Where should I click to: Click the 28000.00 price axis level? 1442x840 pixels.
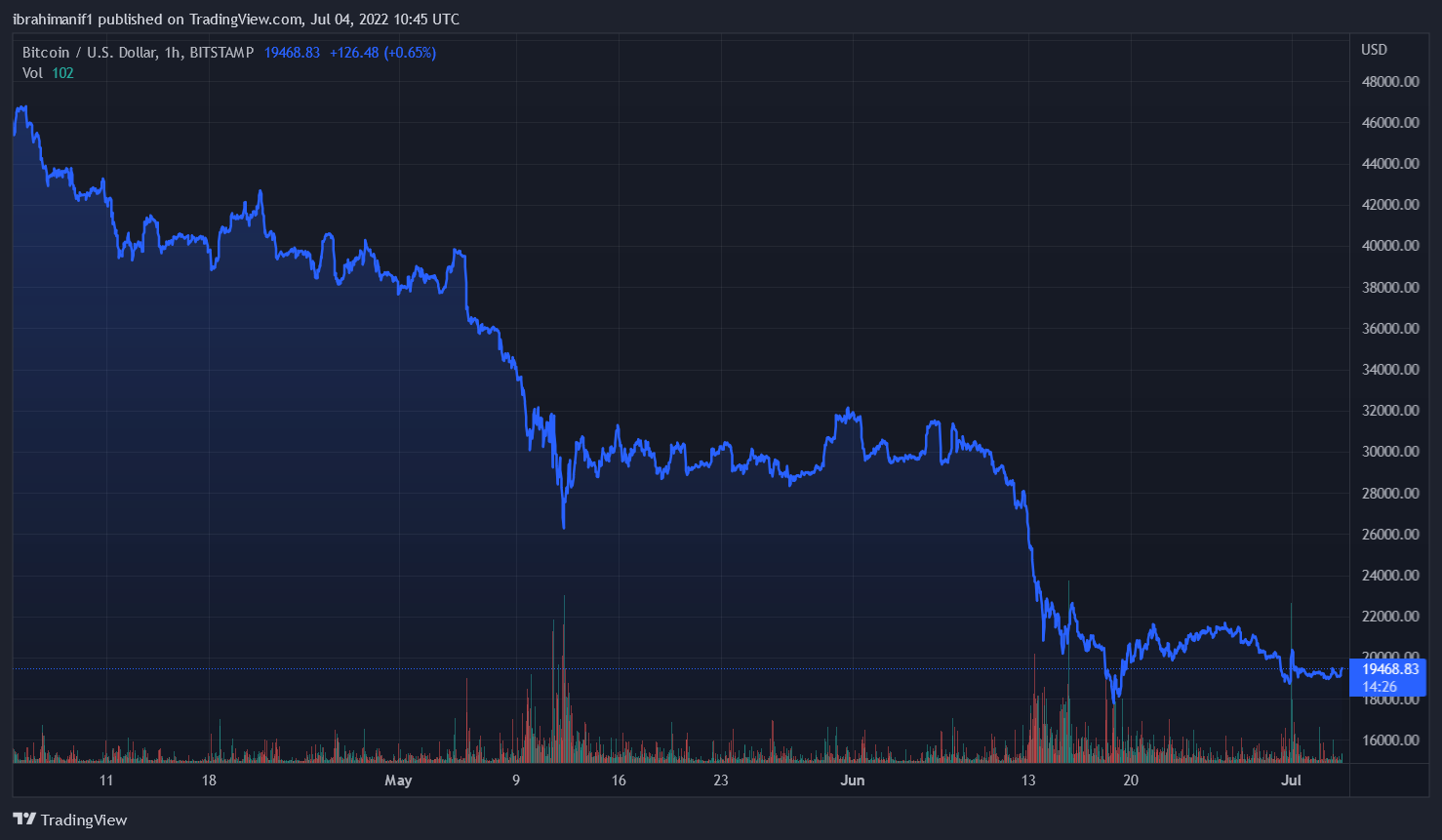click(1390, 493)
